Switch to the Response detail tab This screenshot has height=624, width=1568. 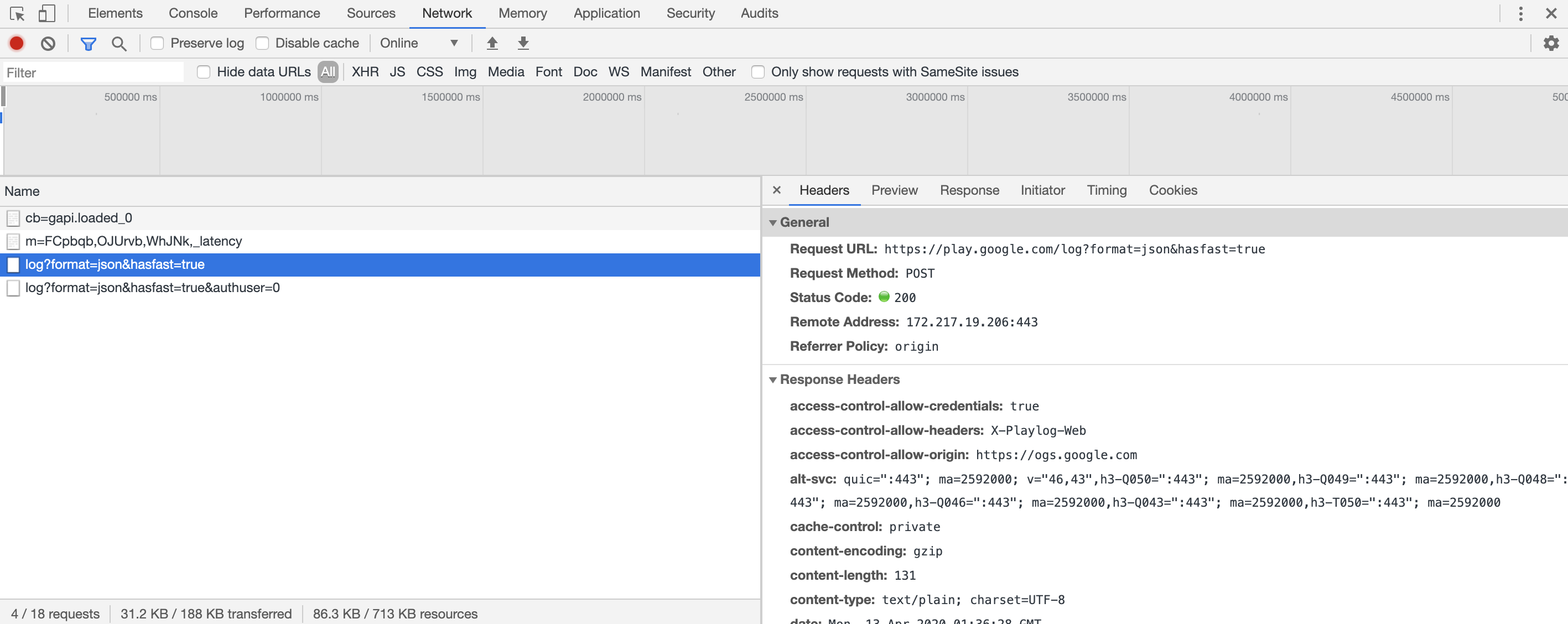(x=969, y=190)
